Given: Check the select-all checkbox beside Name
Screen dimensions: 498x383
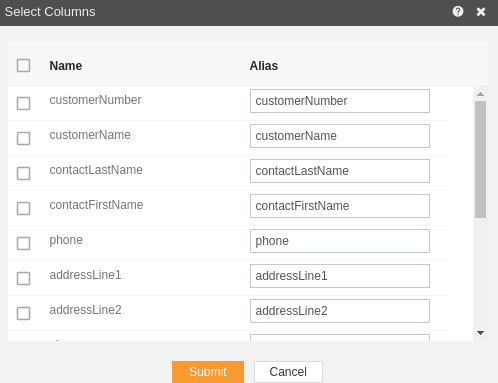Looking at the screenshot, I should click(23, 65).
